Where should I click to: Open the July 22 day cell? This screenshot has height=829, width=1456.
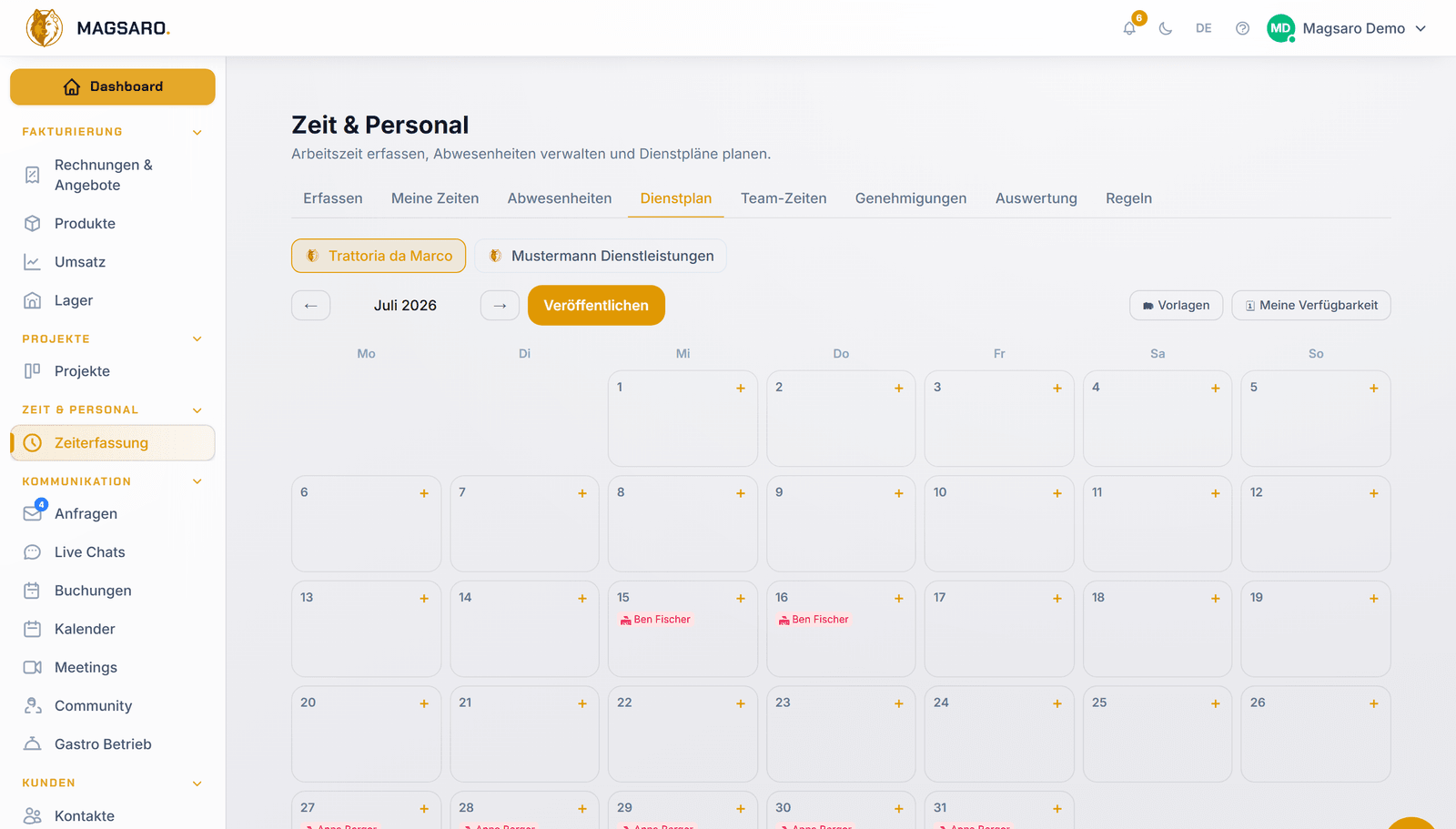(x=682, y=733)
